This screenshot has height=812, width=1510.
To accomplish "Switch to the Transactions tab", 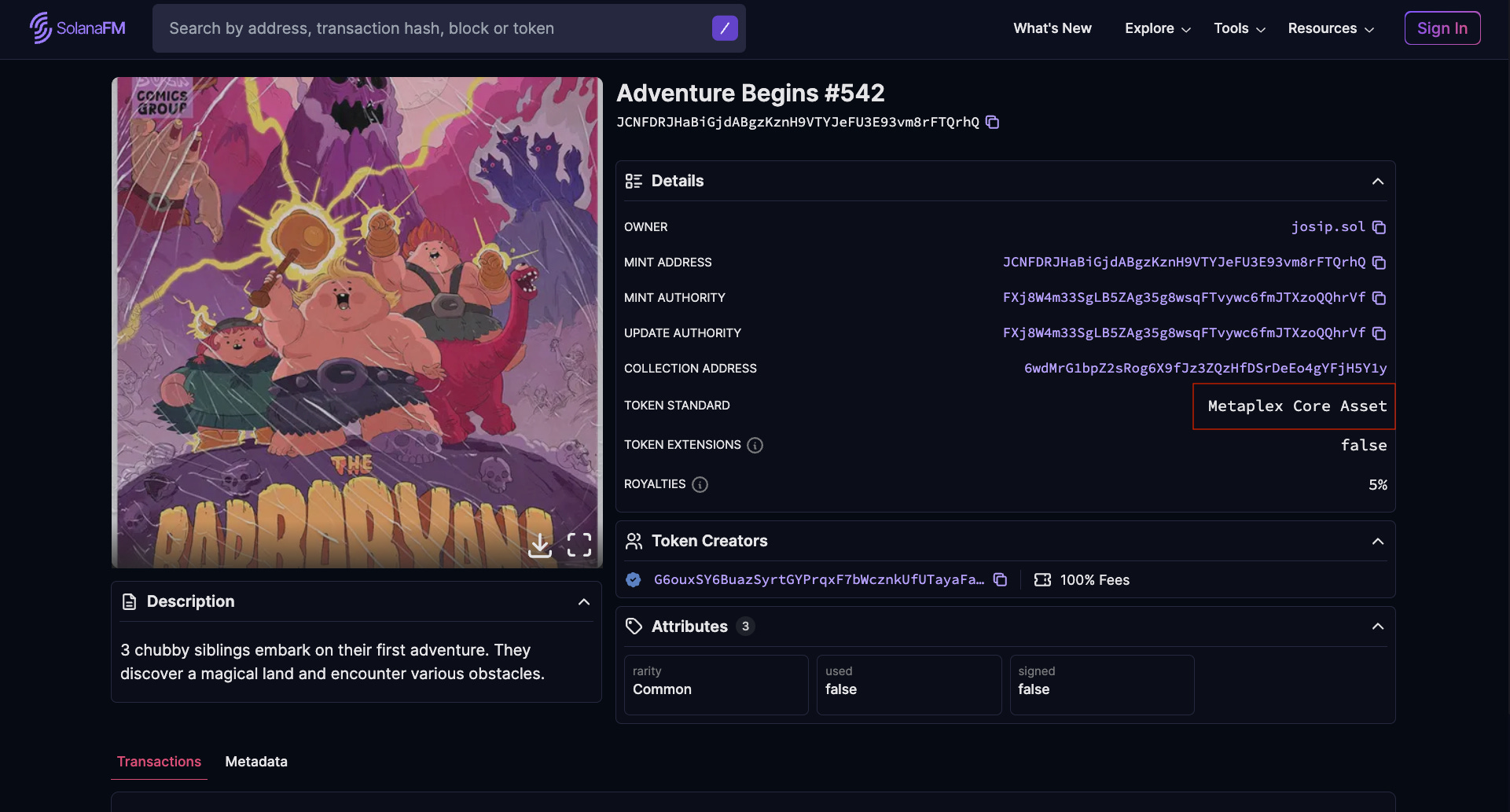I will point(159,762).
